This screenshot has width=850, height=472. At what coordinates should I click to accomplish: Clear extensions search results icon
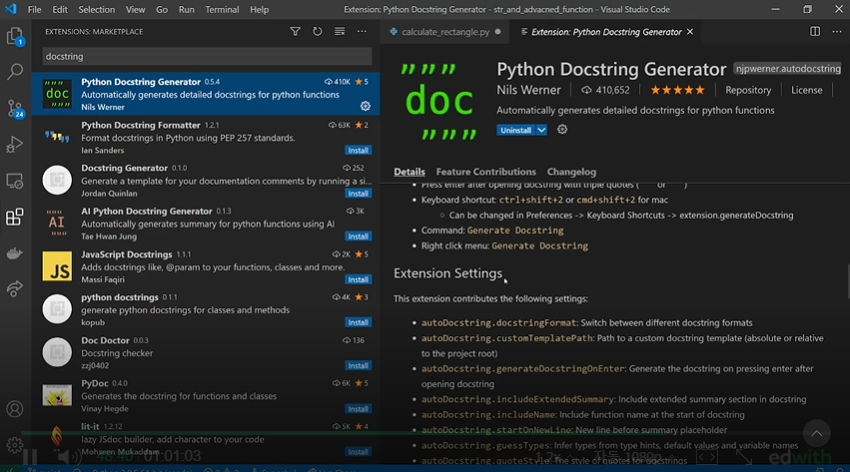click(339, 31)
